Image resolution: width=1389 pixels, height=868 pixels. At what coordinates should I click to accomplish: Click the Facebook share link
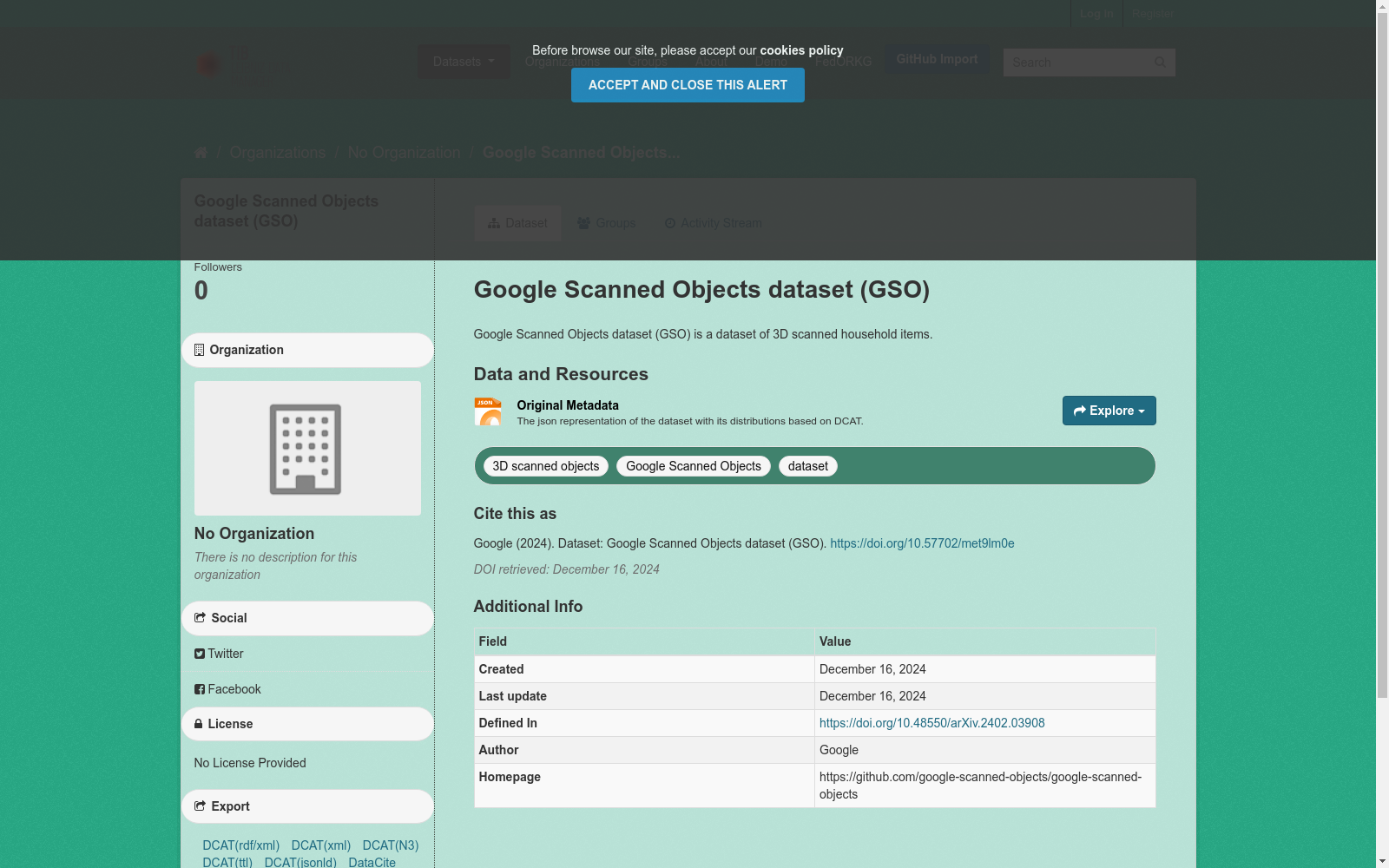tap(227, 689)
